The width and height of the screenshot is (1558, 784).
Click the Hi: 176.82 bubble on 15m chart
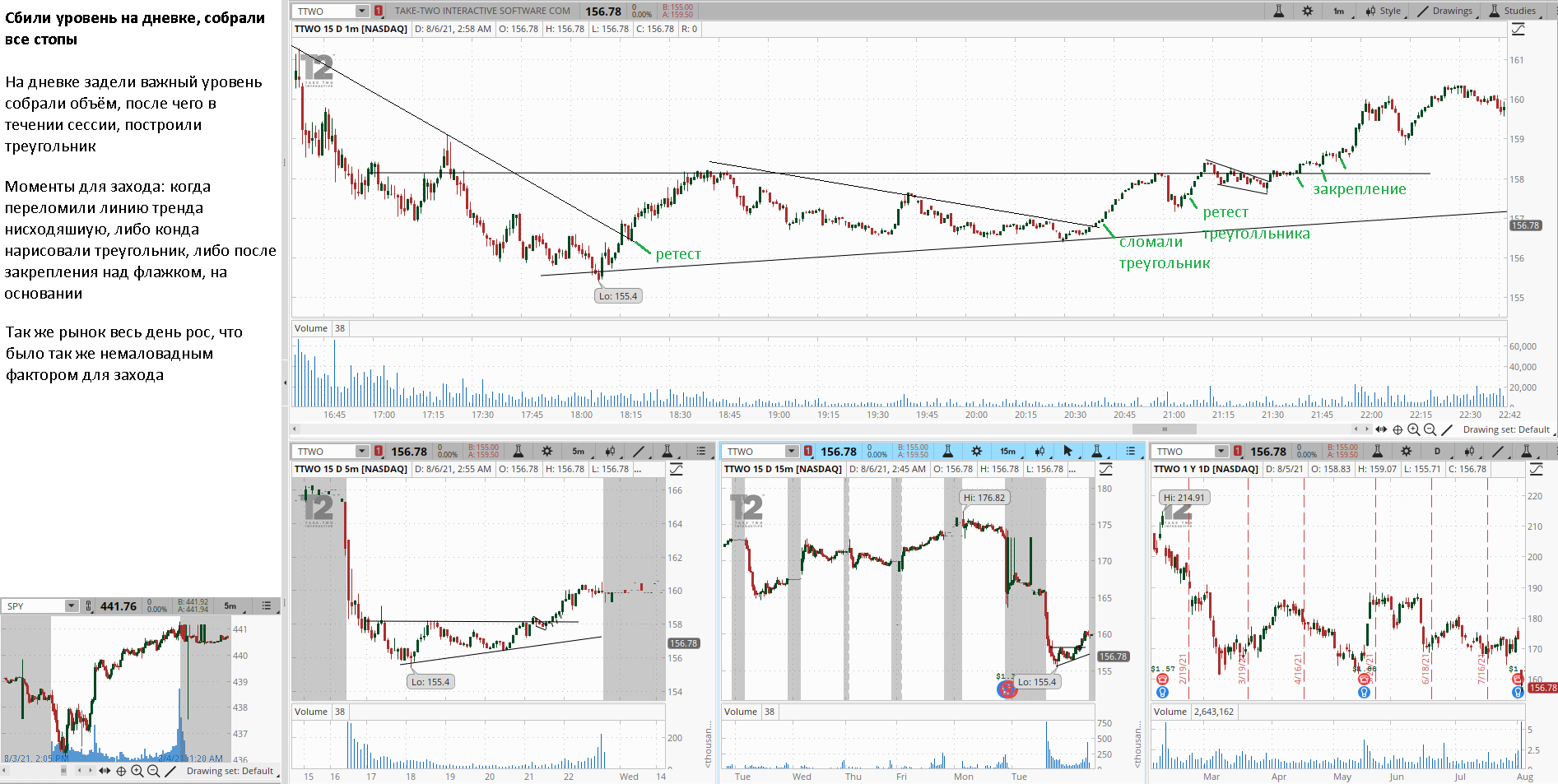984,497
